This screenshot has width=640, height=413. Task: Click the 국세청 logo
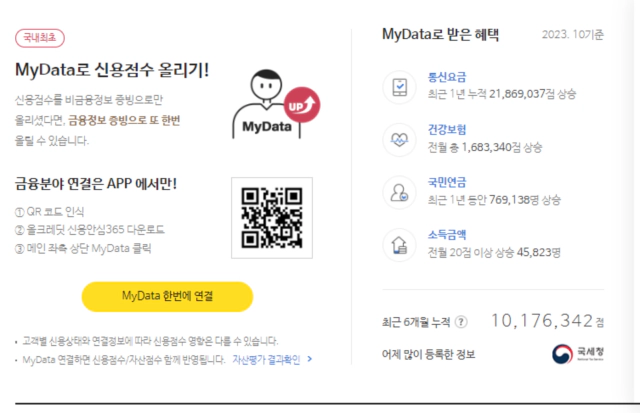coord(578,353)
